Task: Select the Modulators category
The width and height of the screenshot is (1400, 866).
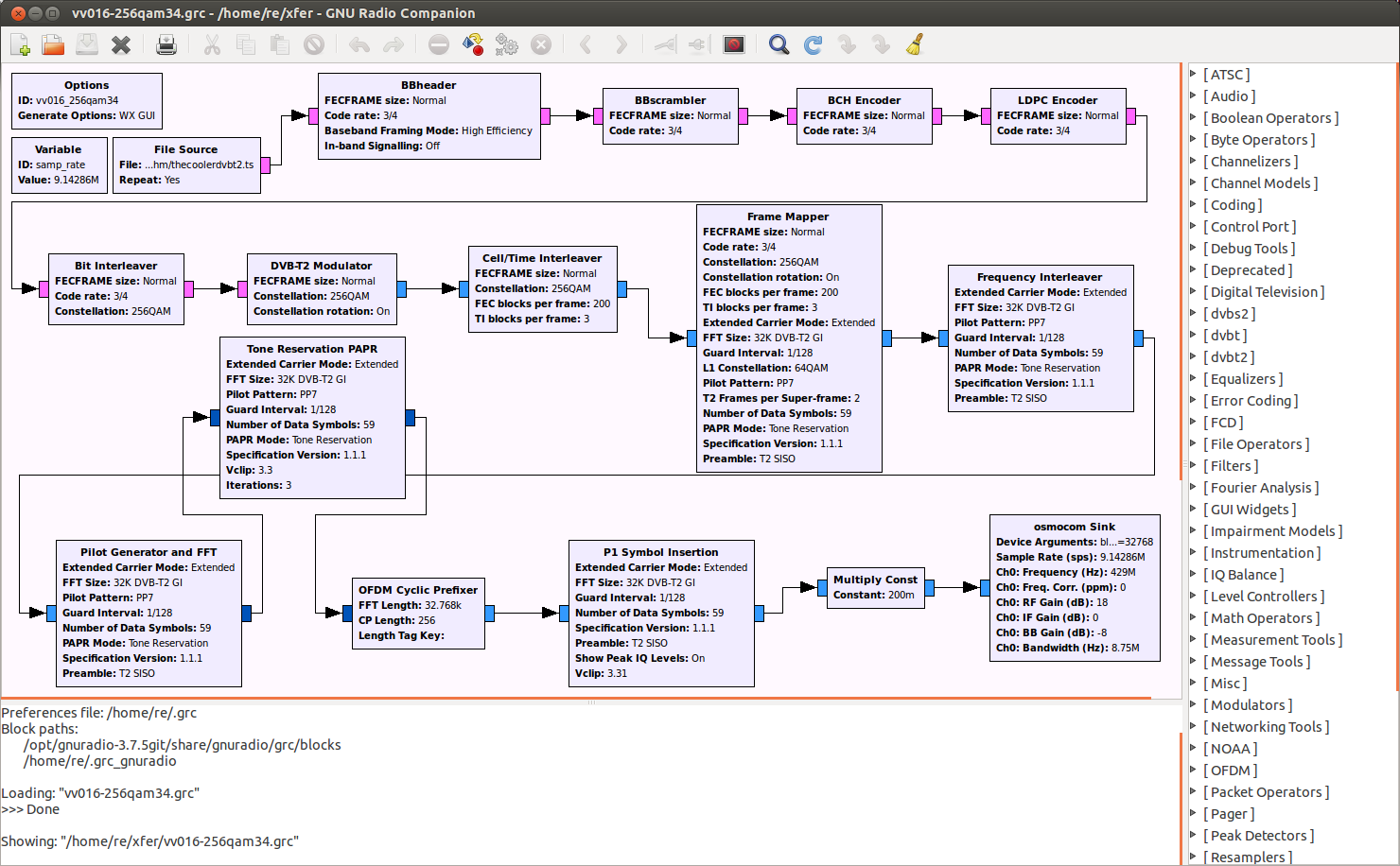Action: [1248, 704]
